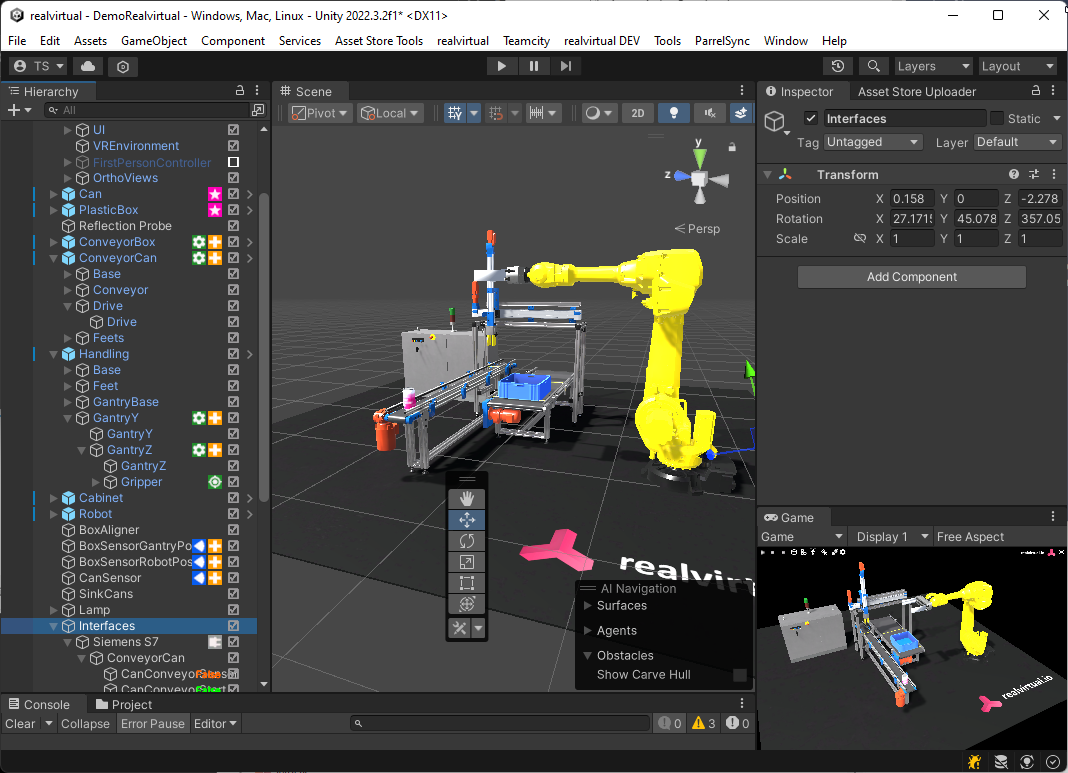Viewport: 1068px width, 773px height.
Task: Select the Rect transform tool
Action: pyautogui.click(x=466, y=583)
